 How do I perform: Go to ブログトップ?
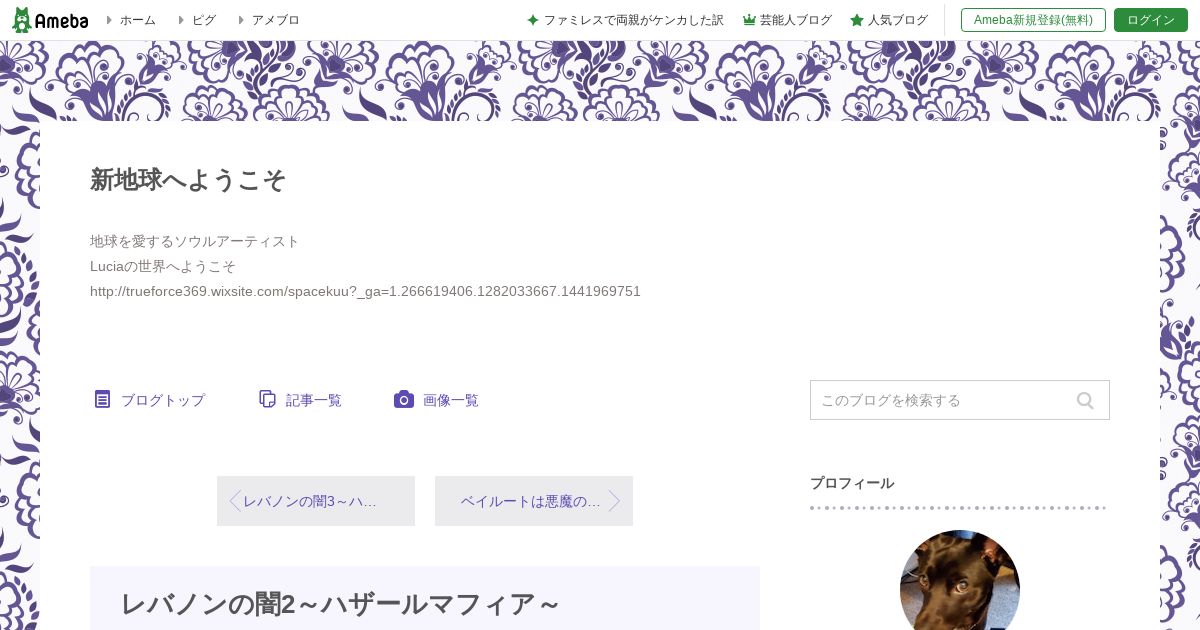163,400
